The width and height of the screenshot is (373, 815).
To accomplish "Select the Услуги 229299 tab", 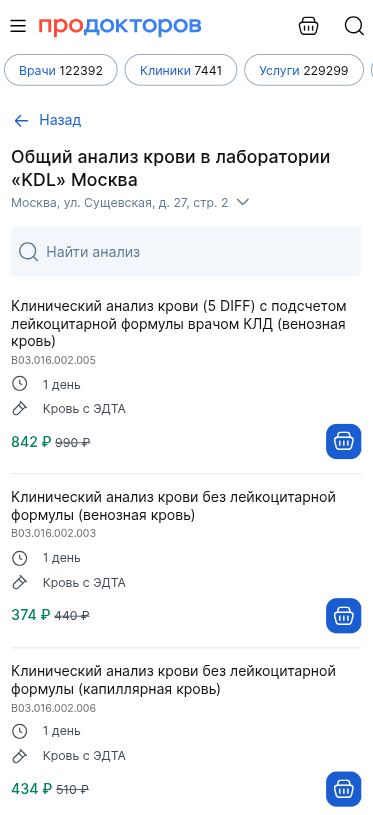I will [x=304, y=70].
